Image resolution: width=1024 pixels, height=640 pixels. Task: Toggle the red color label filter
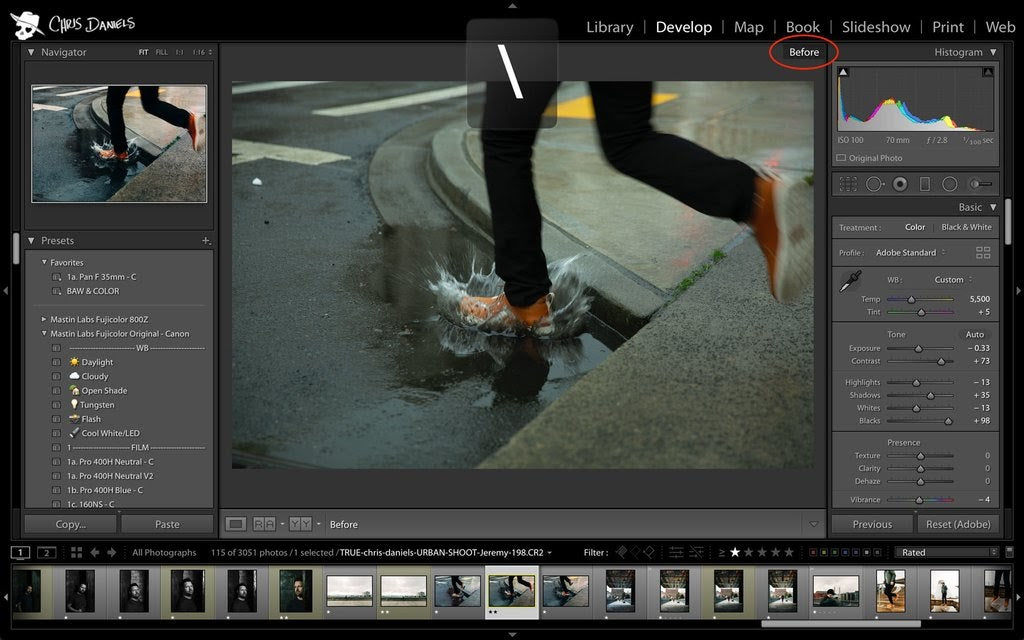tap(813, 552)
